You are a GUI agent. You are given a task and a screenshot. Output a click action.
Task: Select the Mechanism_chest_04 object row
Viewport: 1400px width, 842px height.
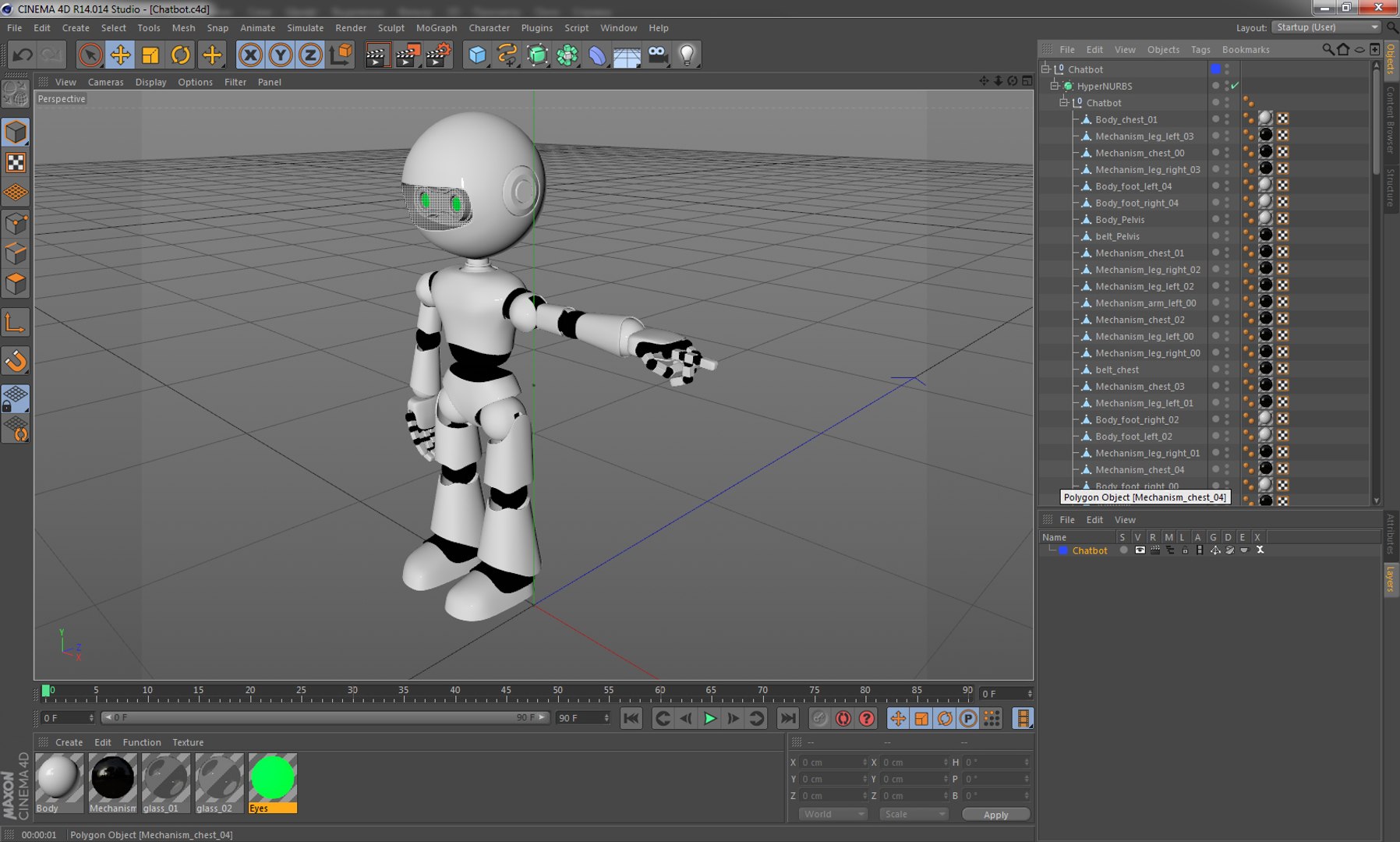[1139, 469]
